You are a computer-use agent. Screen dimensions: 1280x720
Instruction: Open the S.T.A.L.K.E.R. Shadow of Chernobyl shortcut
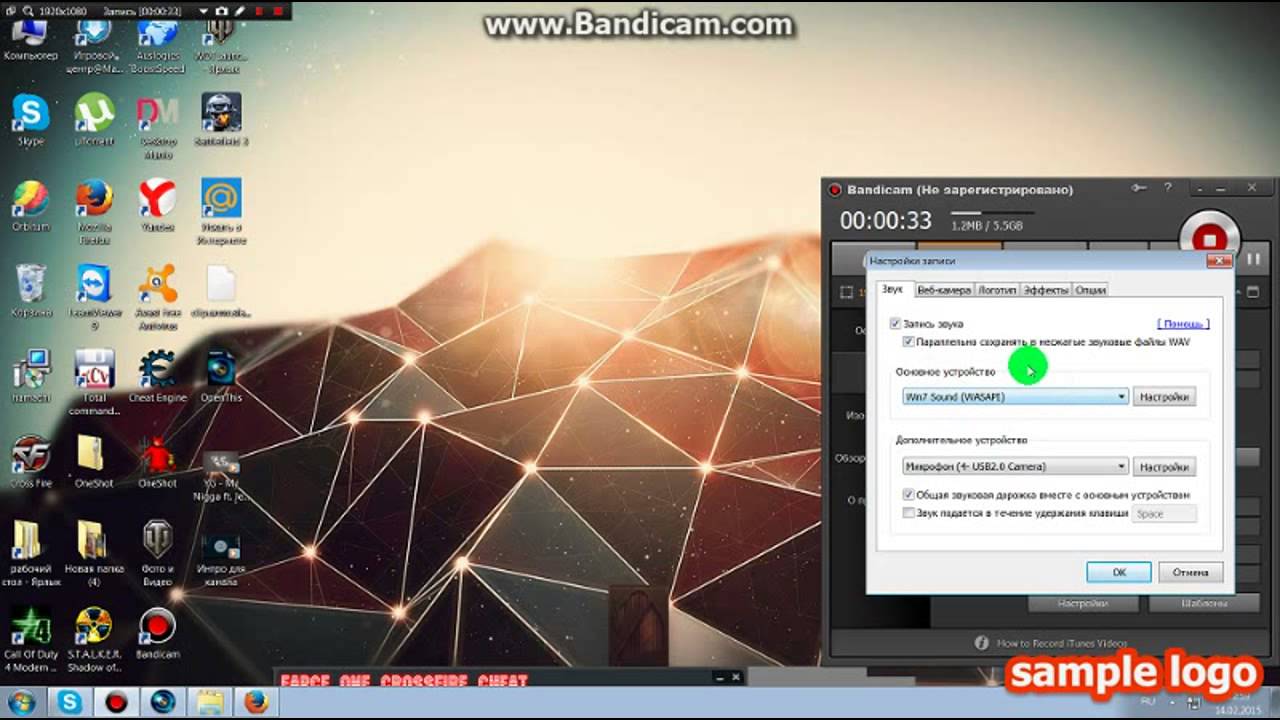tap(94, 640)
